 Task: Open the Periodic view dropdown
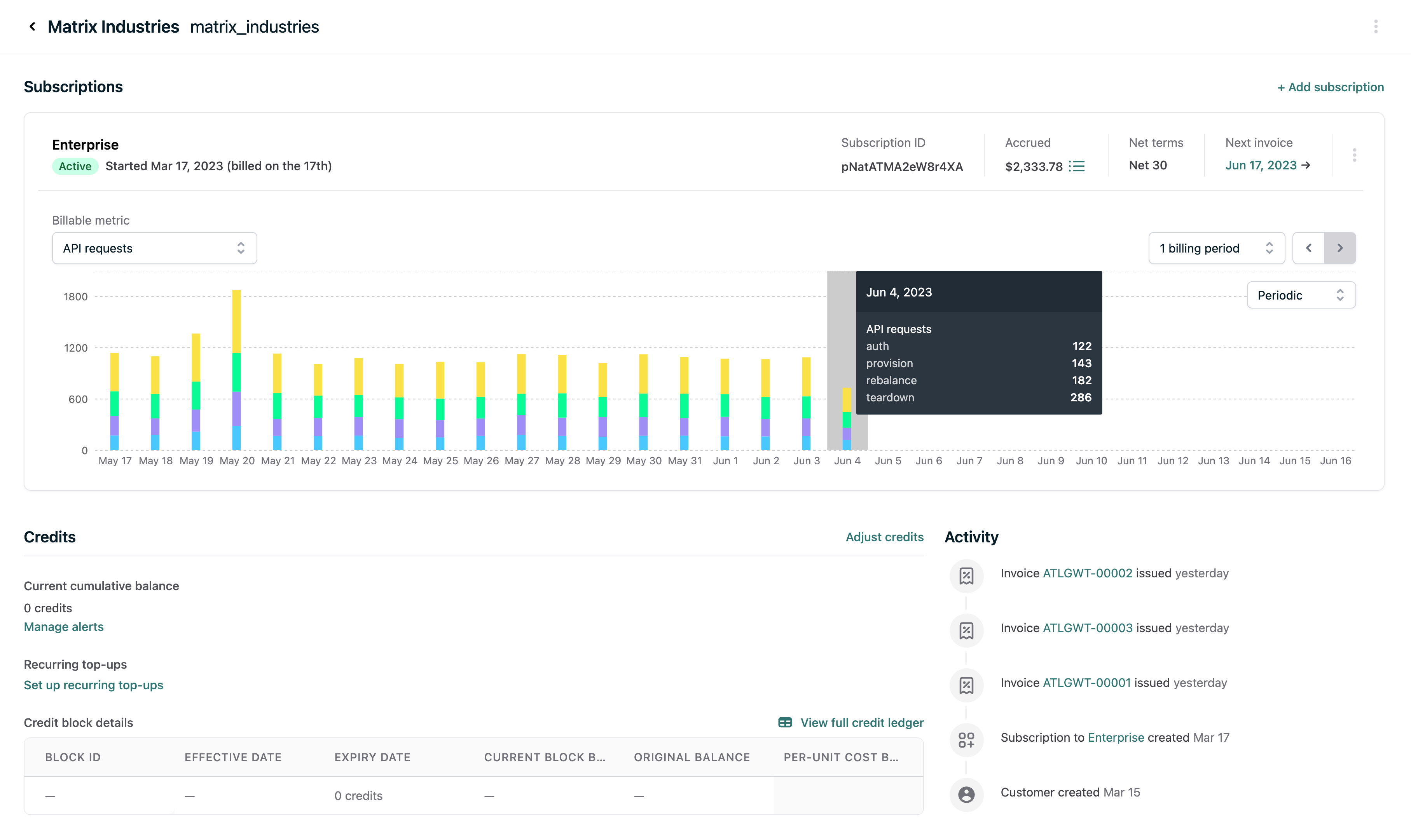point(1301,295)
